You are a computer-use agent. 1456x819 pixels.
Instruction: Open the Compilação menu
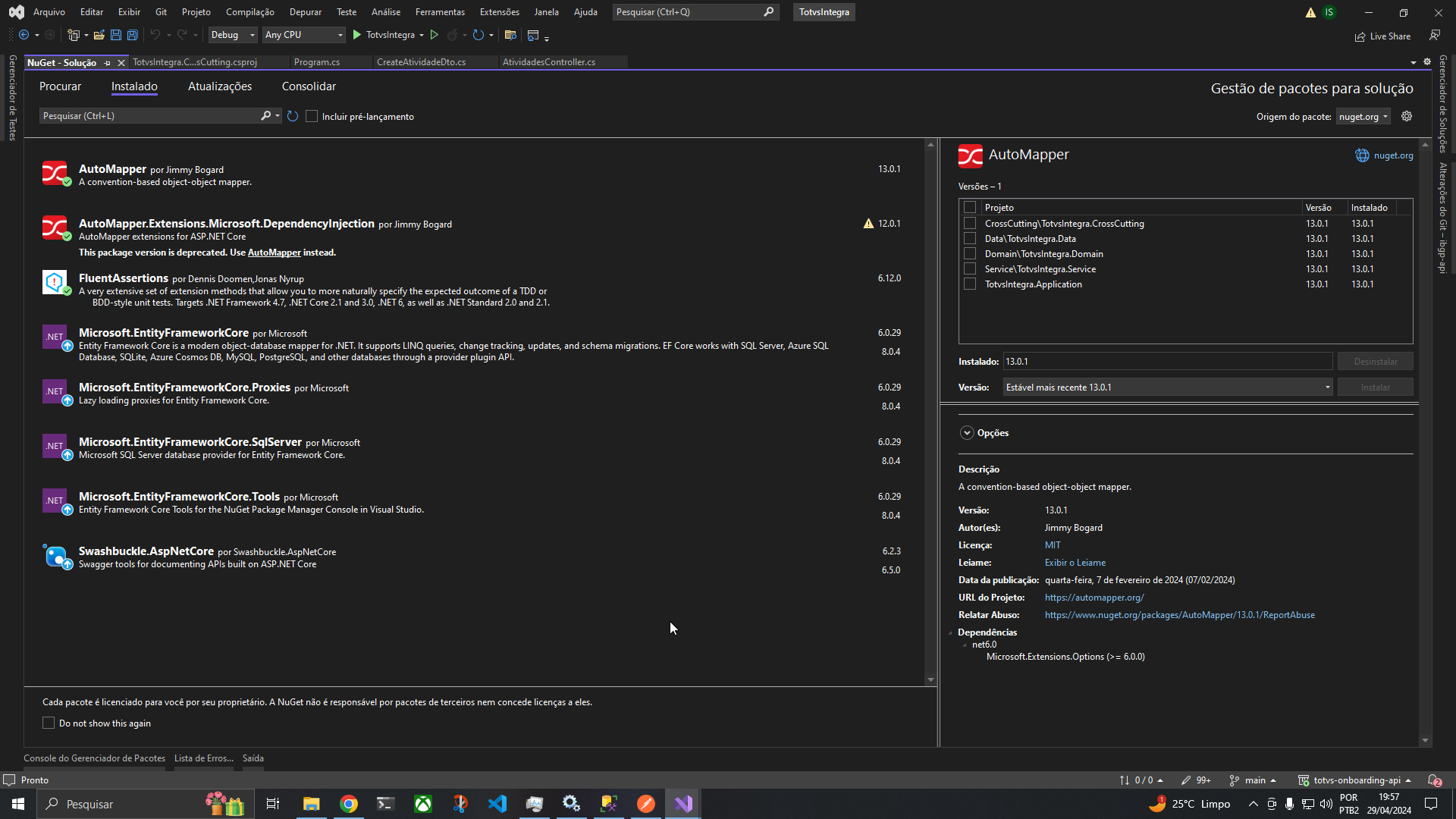[x=250, y=12]
